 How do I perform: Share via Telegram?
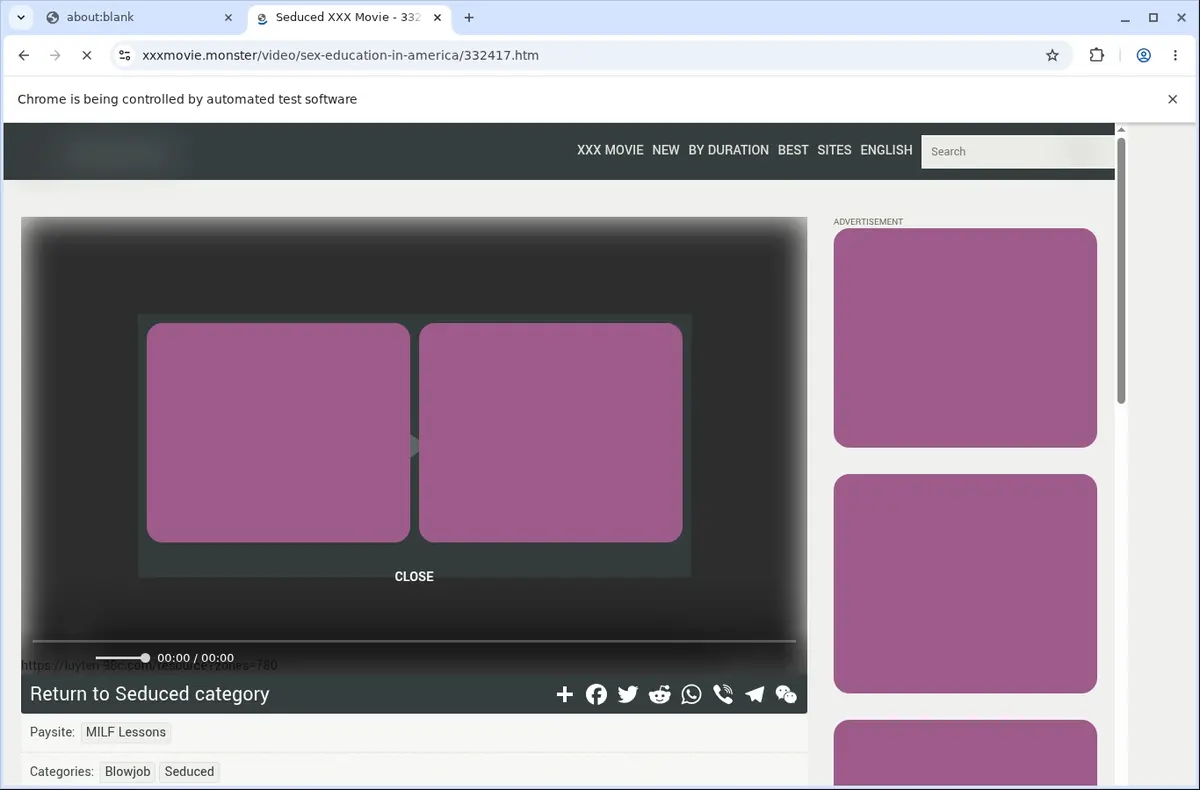point(755,694)
